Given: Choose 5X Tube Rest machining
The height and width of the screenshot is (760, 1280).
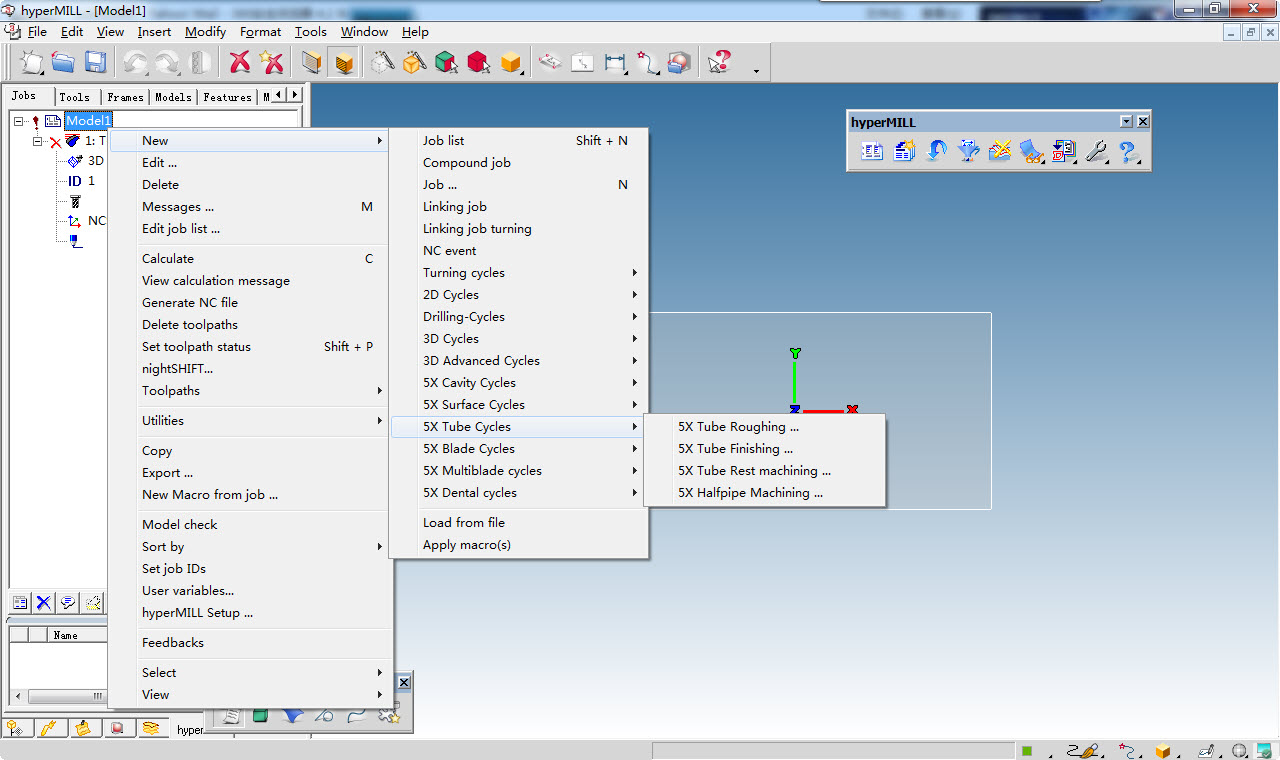Looking at the screenshot, I should pyautogui.click(x=765, y=470).
